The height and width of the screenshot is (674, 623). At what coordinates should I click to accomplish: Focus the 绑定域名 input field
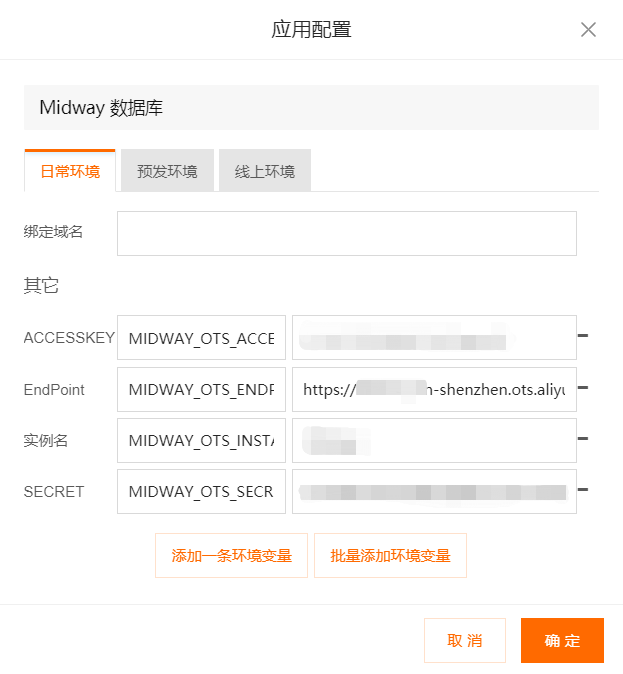point(346,233)
